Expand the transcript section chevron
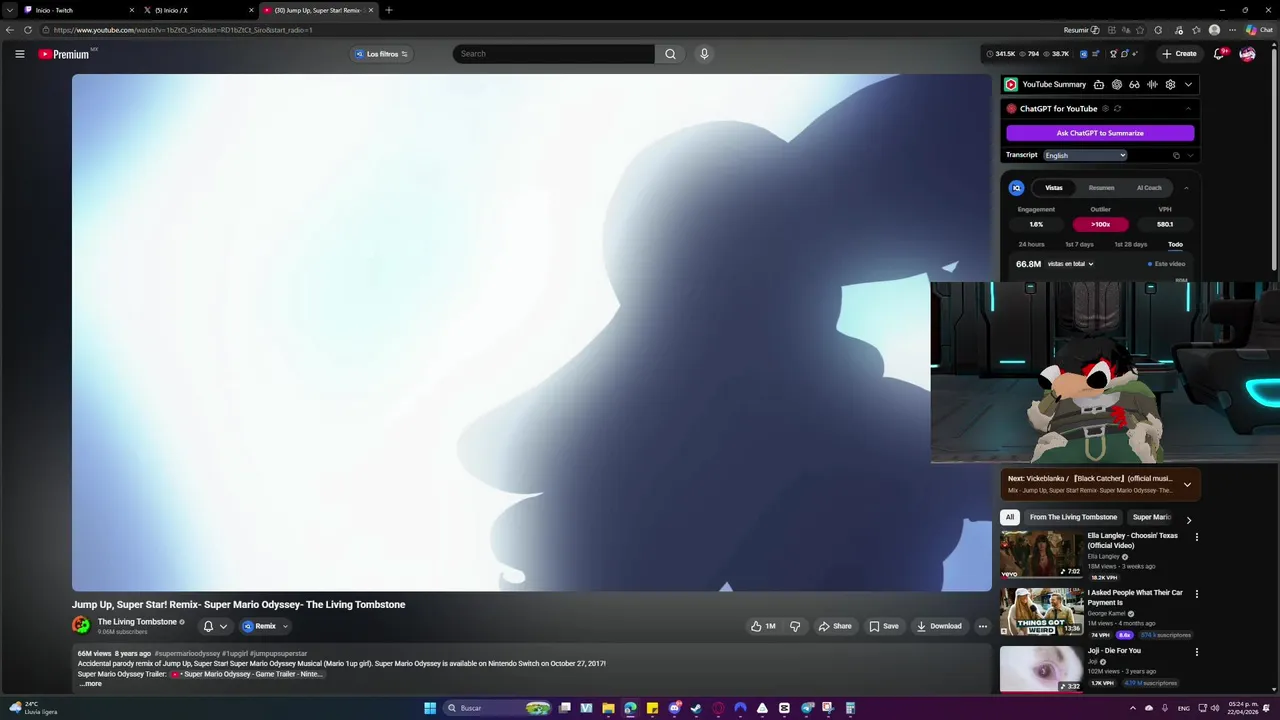The width and height of the screenshot is (1280, 720). (x=1190, y=155)
